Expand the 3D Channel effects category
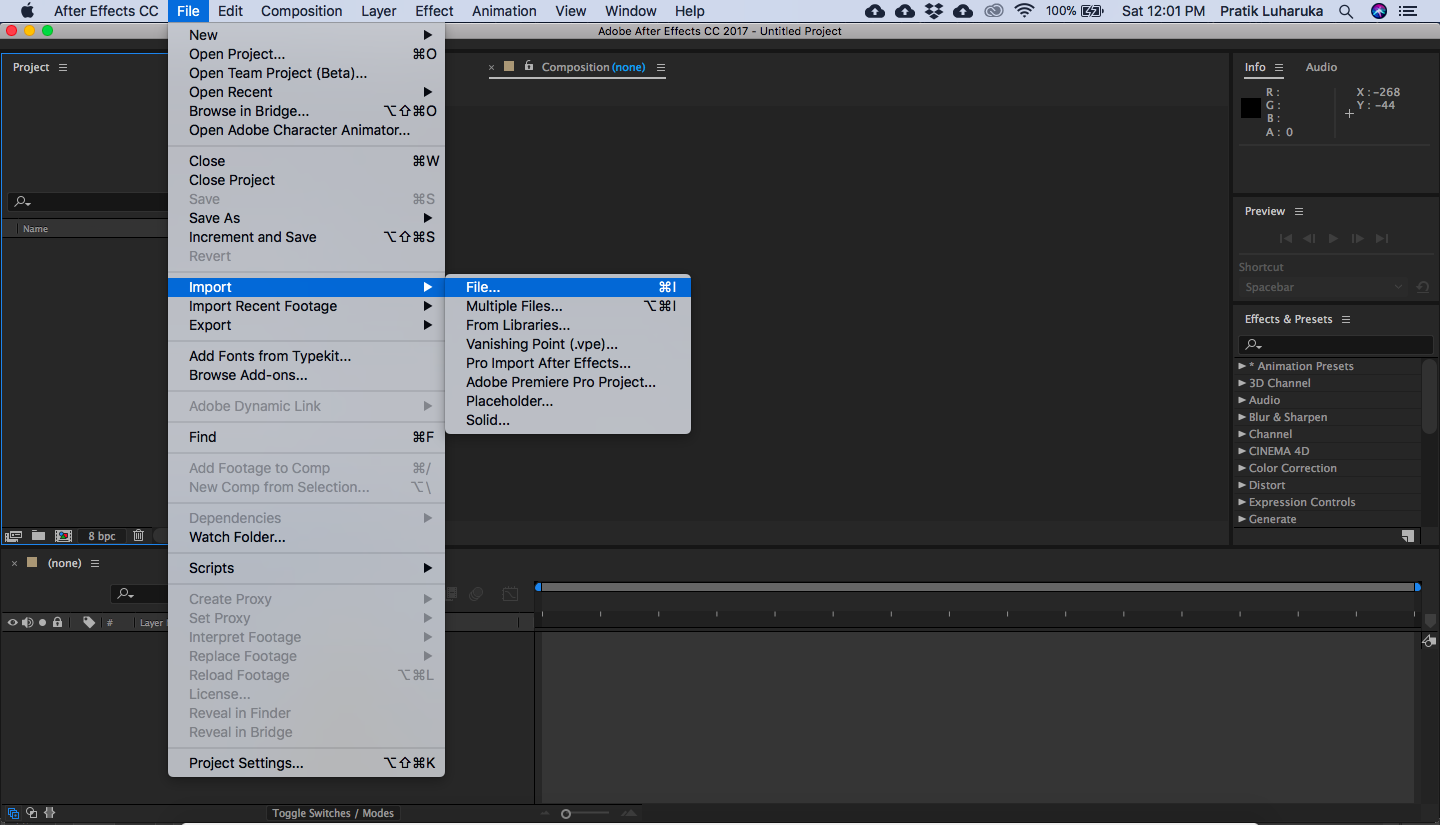This screenshot has height=825, width=1440. [x=1242, y=383]
